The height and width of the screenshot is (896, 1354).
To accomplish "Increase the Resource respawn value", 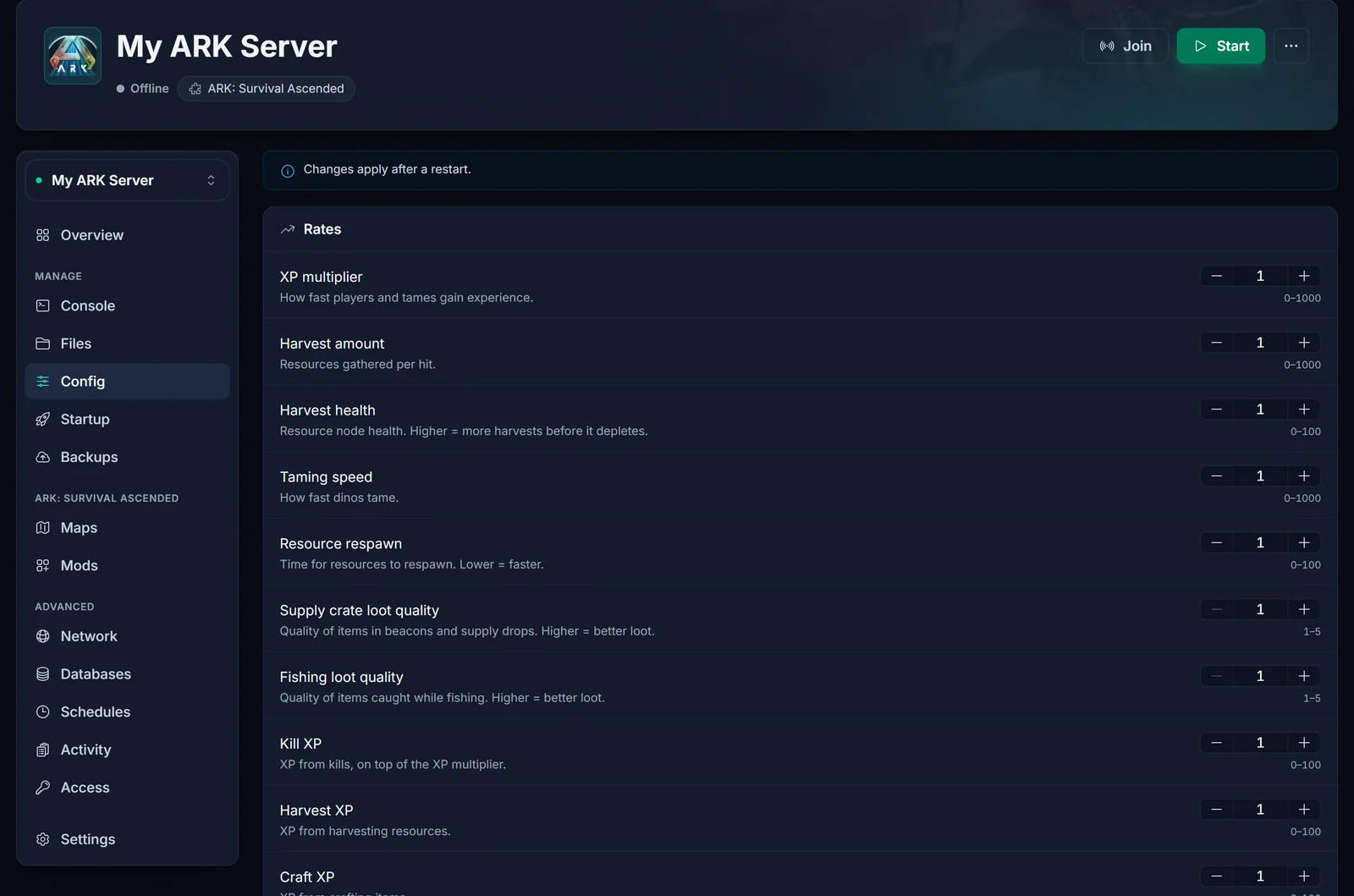I will point(1304,542).
